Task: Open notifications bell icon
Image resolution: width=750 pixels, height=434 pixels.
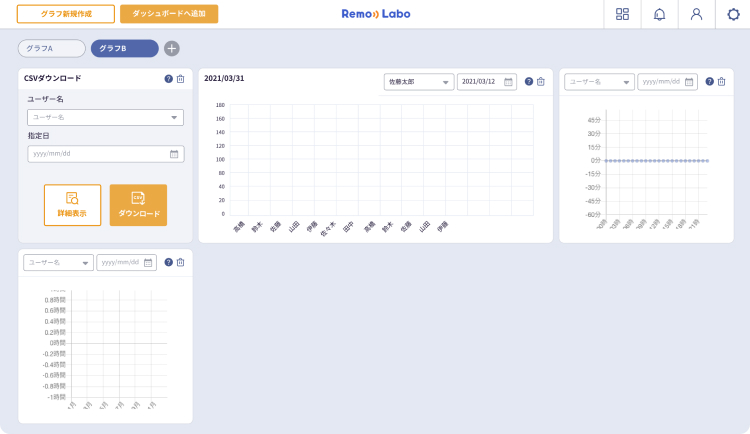Action: tap(659, 14)
